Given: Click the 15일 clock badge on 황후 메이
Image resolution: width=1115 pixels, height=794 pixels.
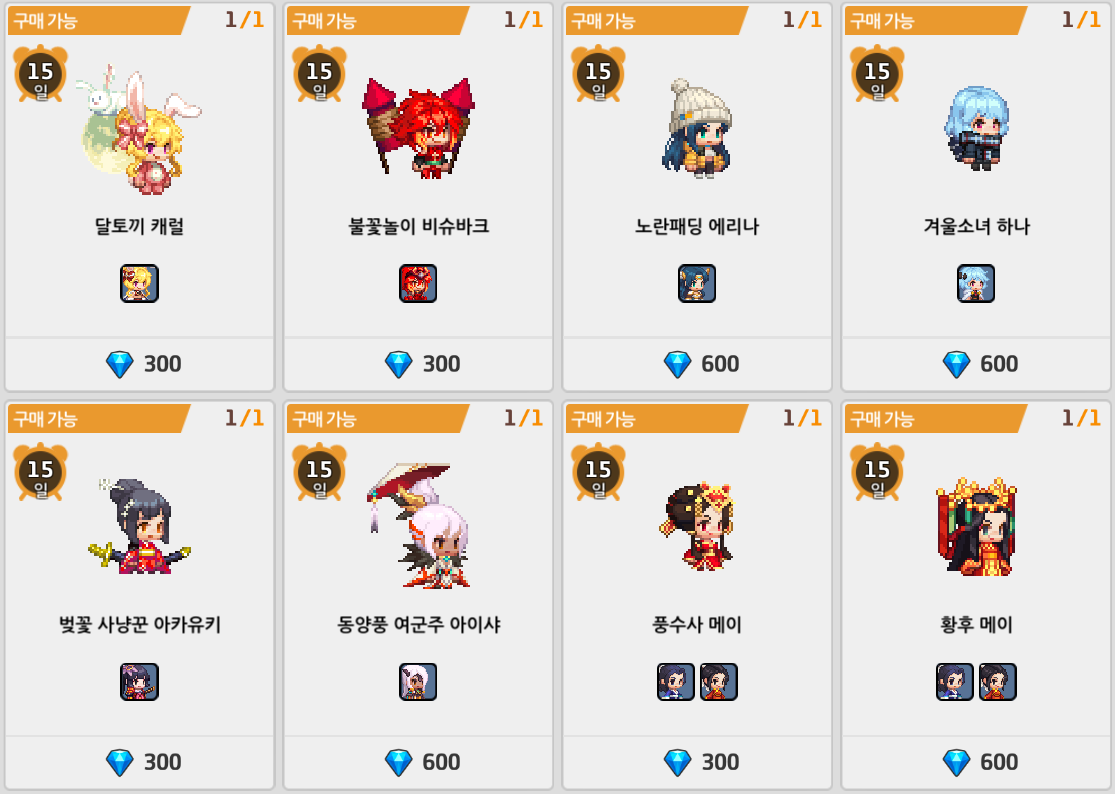Looking at the screenshot, I should click(877, 472).
